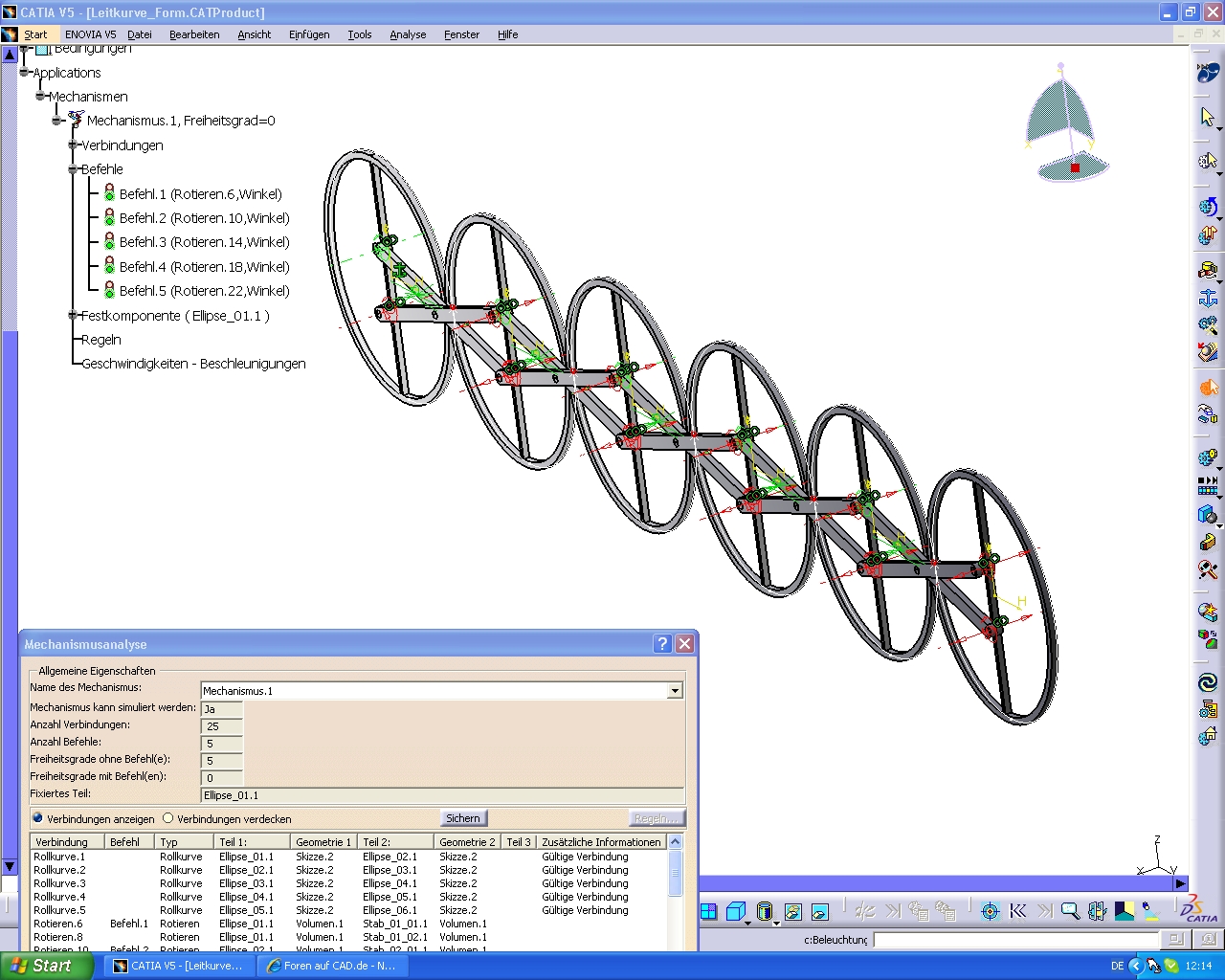Click the connections table scrollbar thumb
The height and width of the screenshot is (980, 1225).
[x=675, y=873]
